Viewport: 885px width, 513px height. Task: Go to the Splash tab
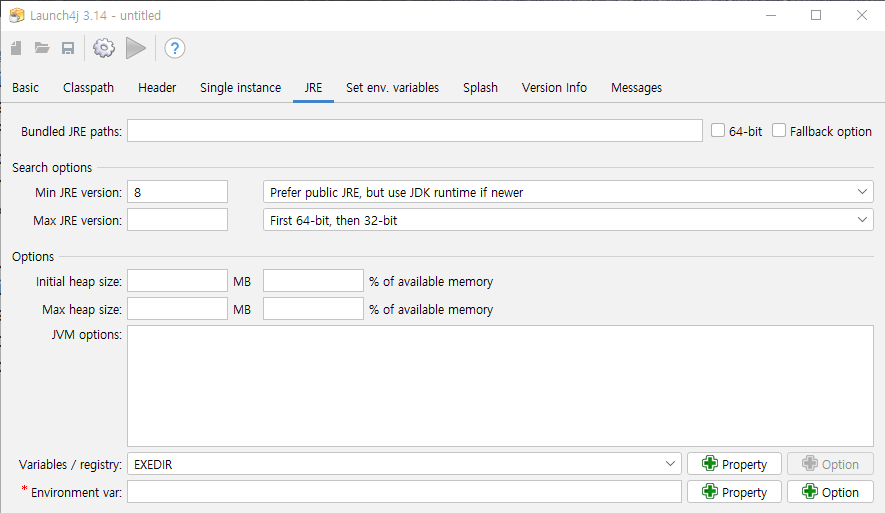[x=480, y=87]
